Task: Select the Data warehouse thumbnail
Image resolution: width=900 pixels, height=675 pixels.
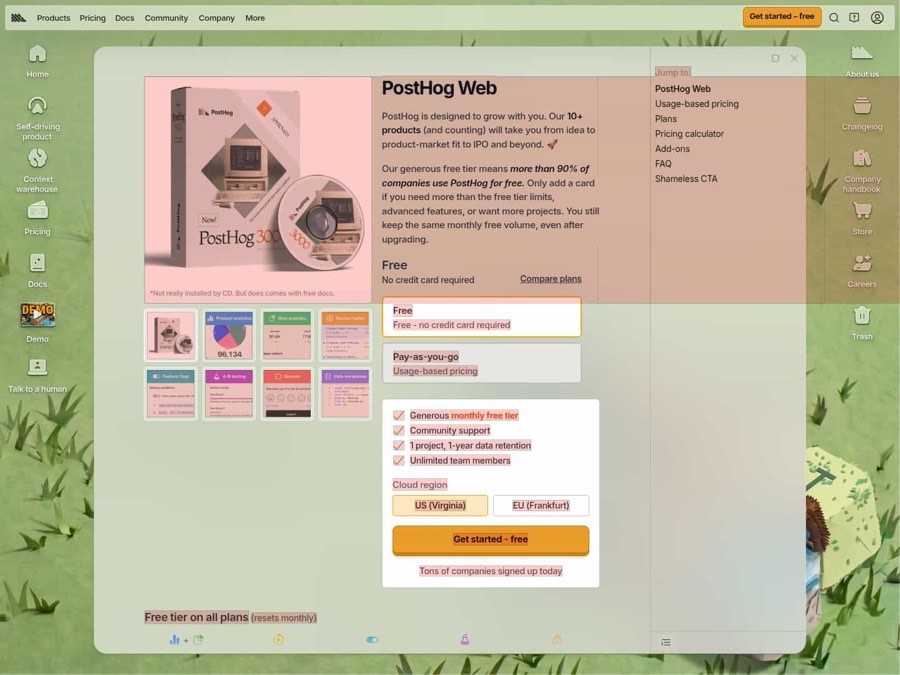Action: coord(345,394)
